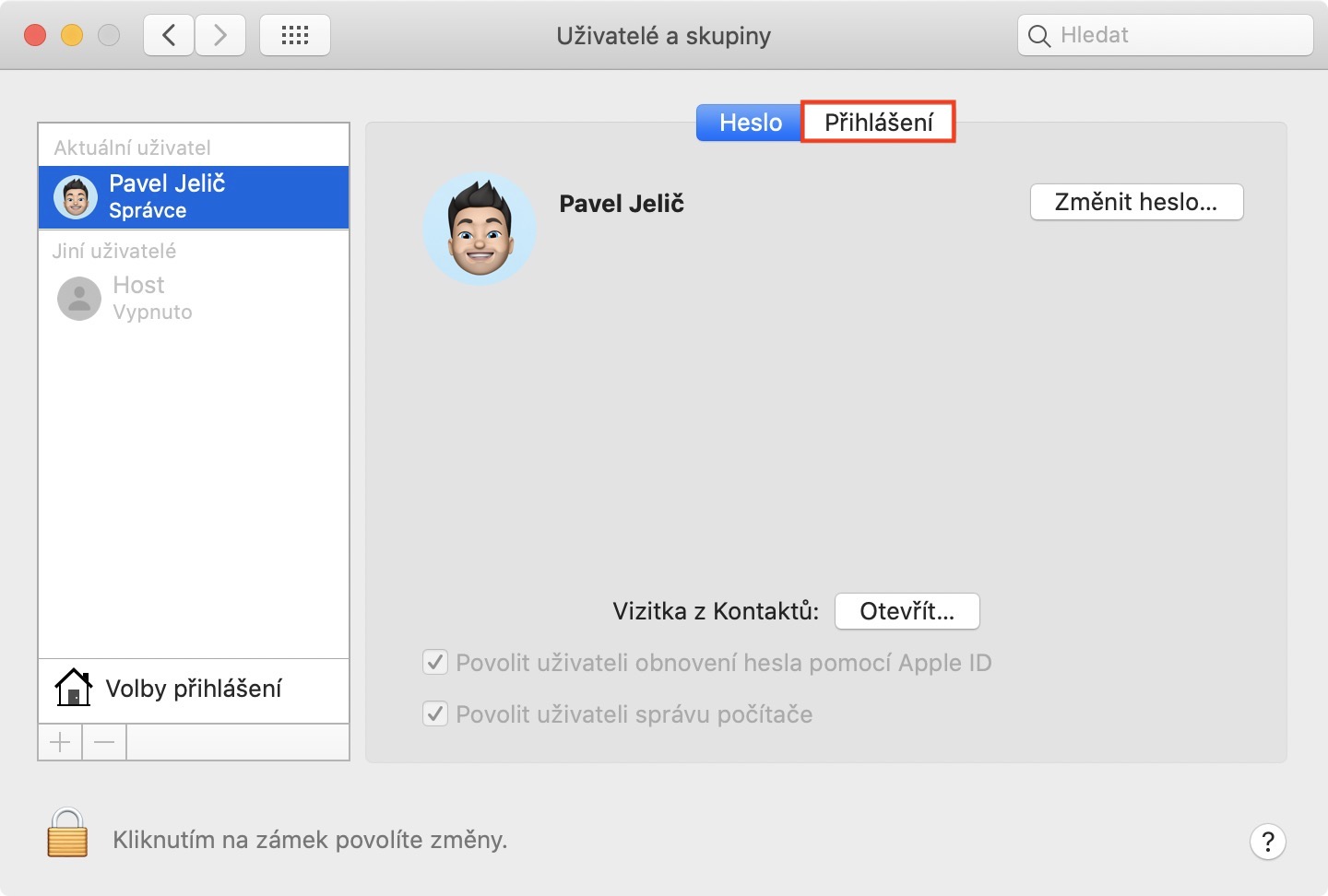Click the lock icon to allow changes
Screen dimensions: 1328x896
(x=67, y=833)
